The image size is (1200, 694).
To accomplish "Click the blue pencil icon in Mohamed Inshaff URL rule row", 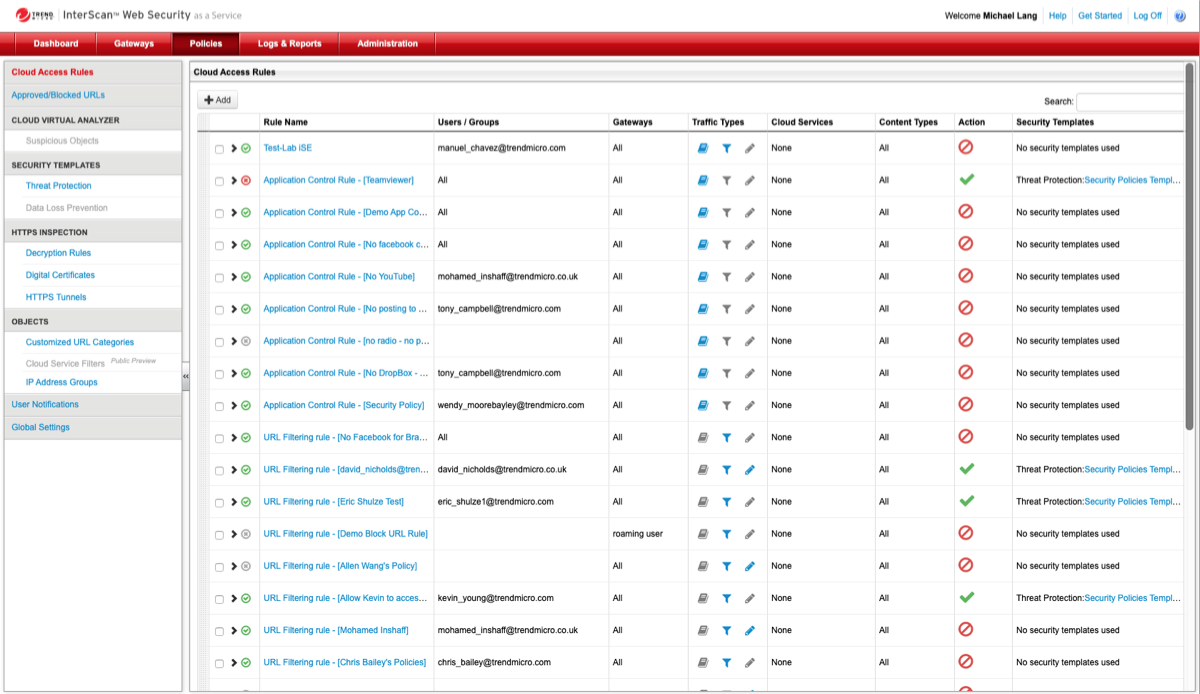I will pyautogui.click(x=750, y=630).
